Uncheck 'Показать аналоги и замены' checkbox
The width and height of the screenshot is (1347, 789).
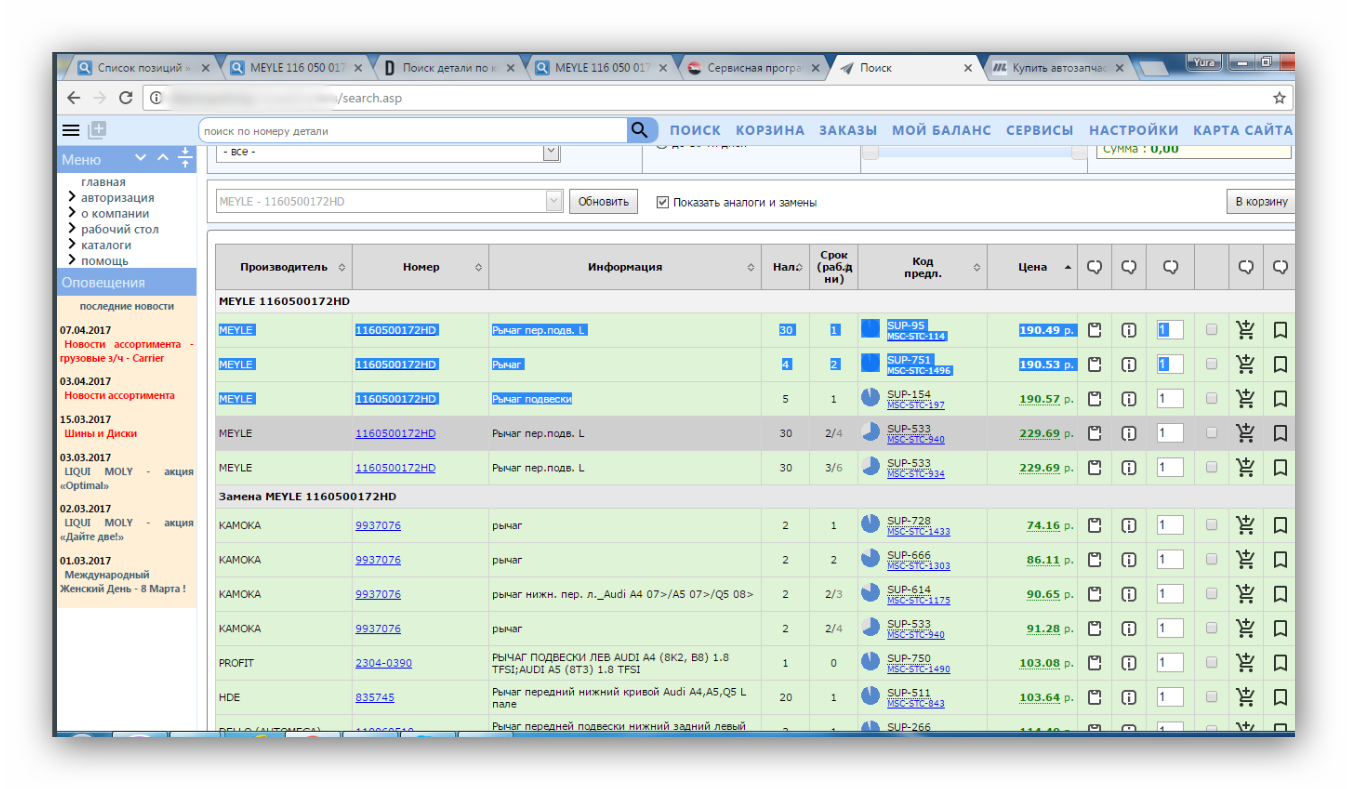(x=662, y=202)
